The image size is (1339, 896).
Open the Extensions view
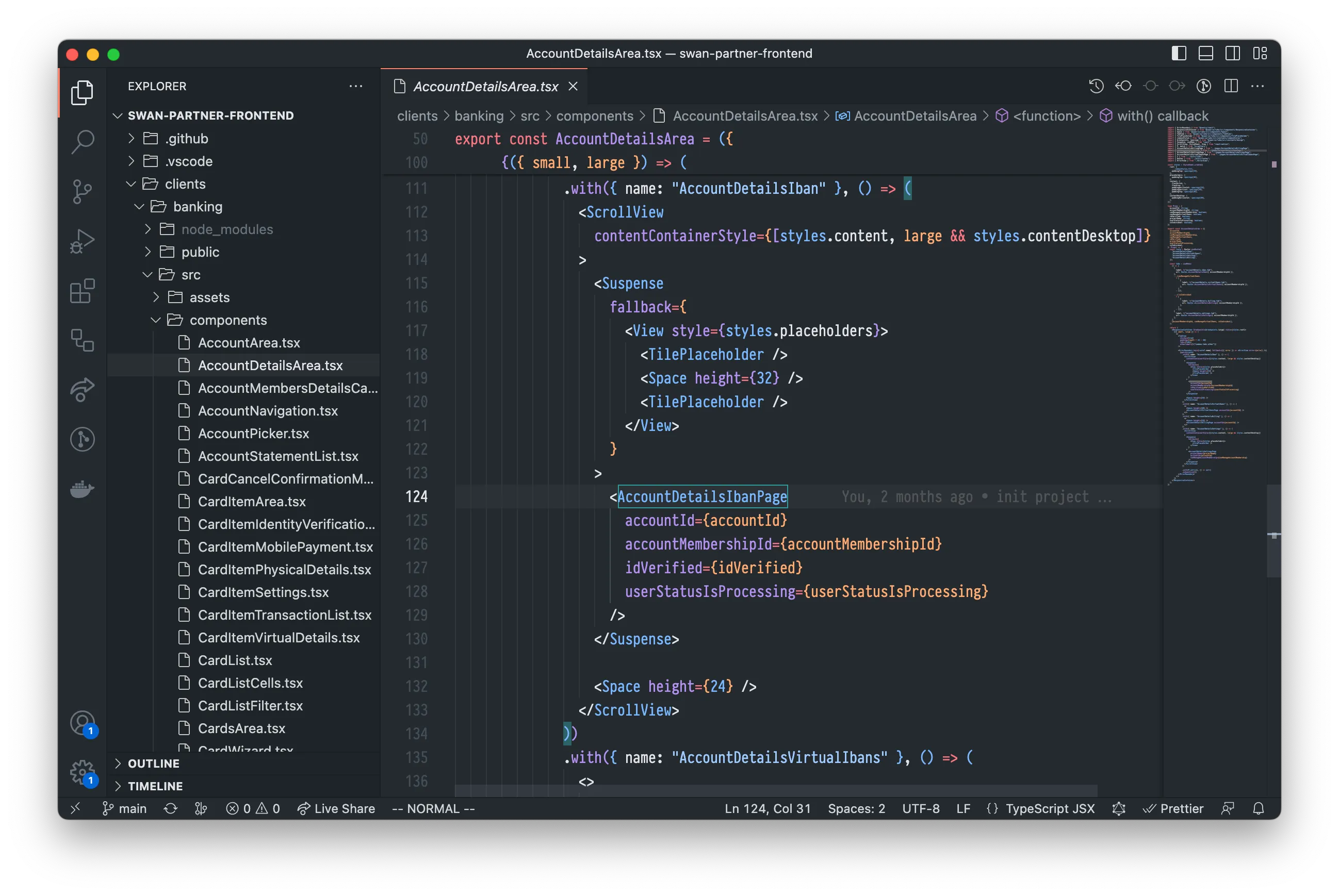[83, 291]
